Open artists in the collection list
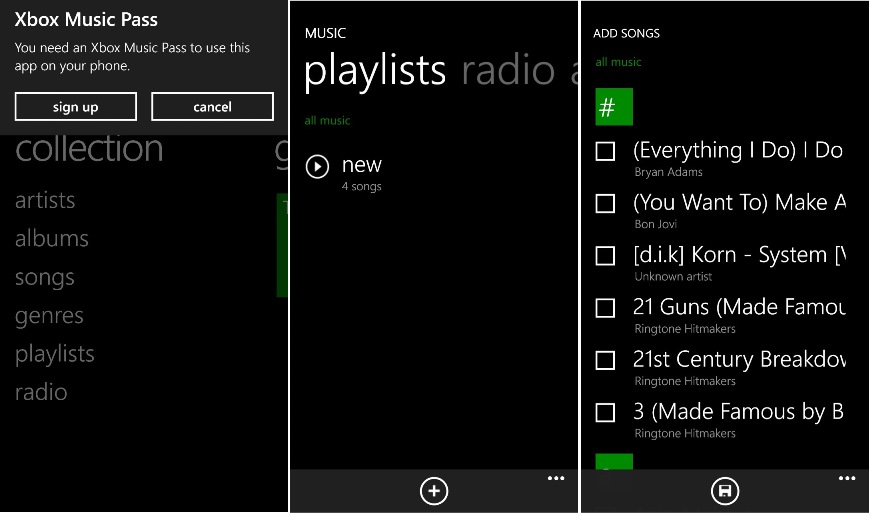 [x=45, y=200]
